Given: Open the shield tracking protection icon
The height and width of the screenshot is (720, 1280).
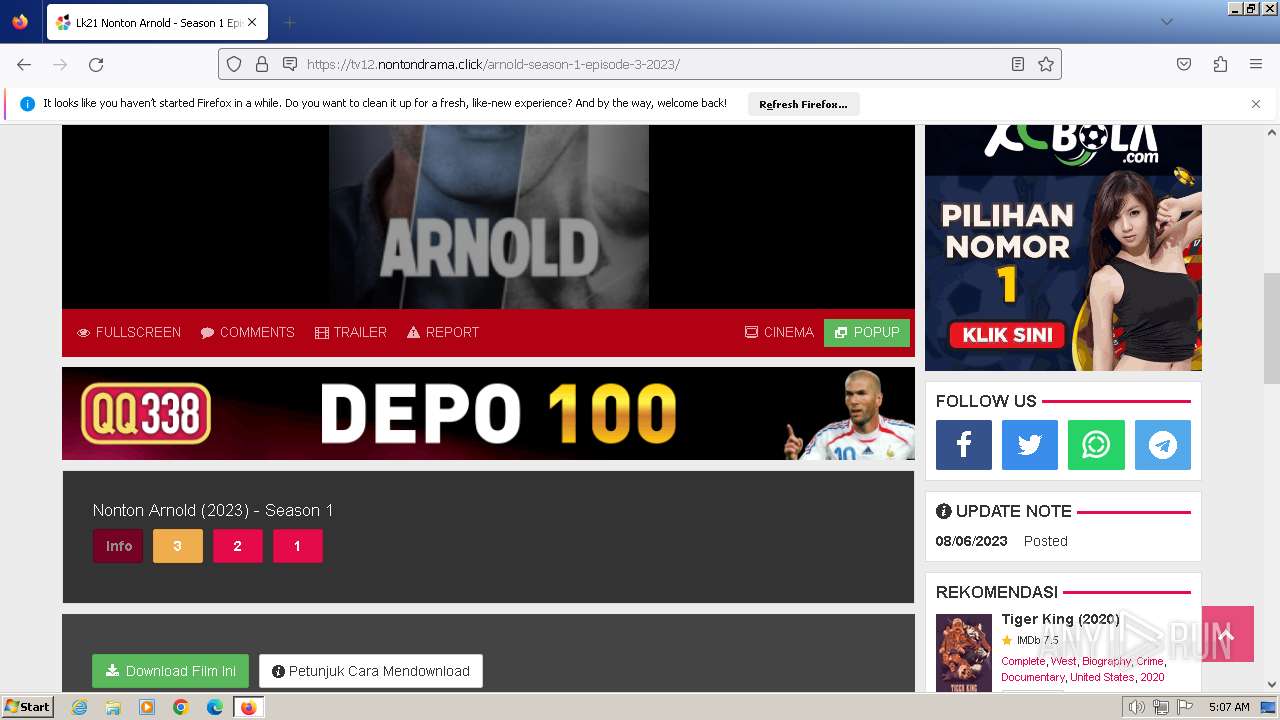Looking at the screenshot, I should (234, 64).
